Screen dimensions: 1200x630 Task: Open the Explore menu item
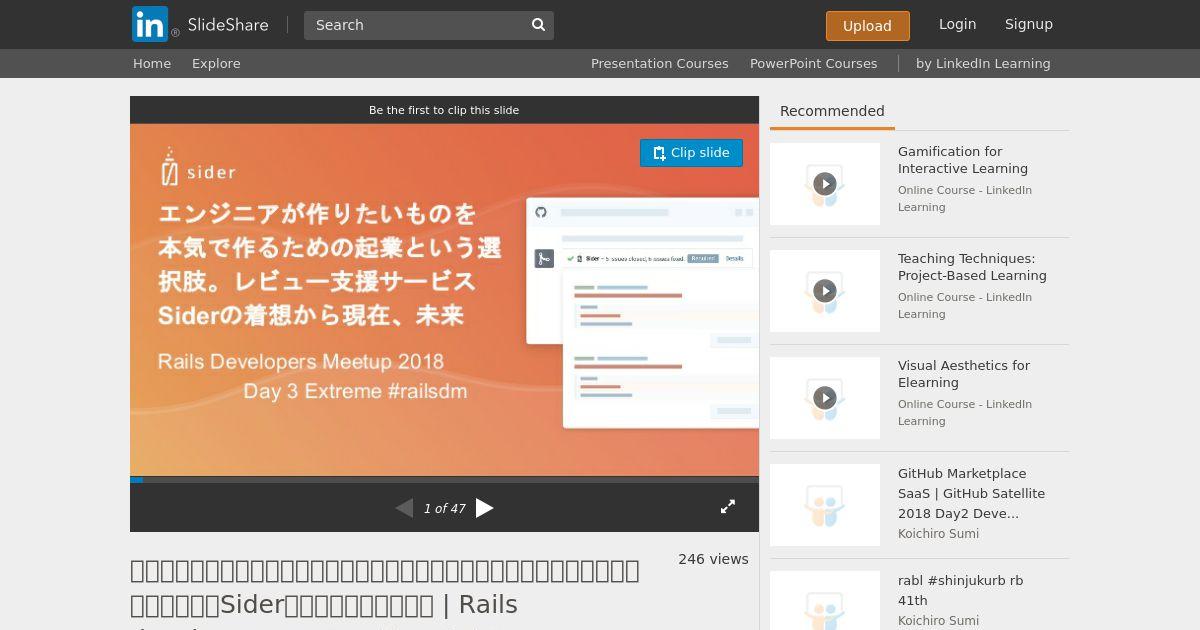[x=216, y=63]
